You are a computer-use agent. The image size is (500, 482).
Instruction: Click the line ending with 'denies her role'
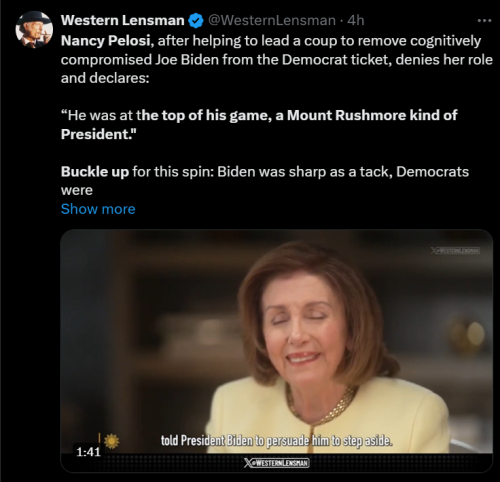pos(277,60)
